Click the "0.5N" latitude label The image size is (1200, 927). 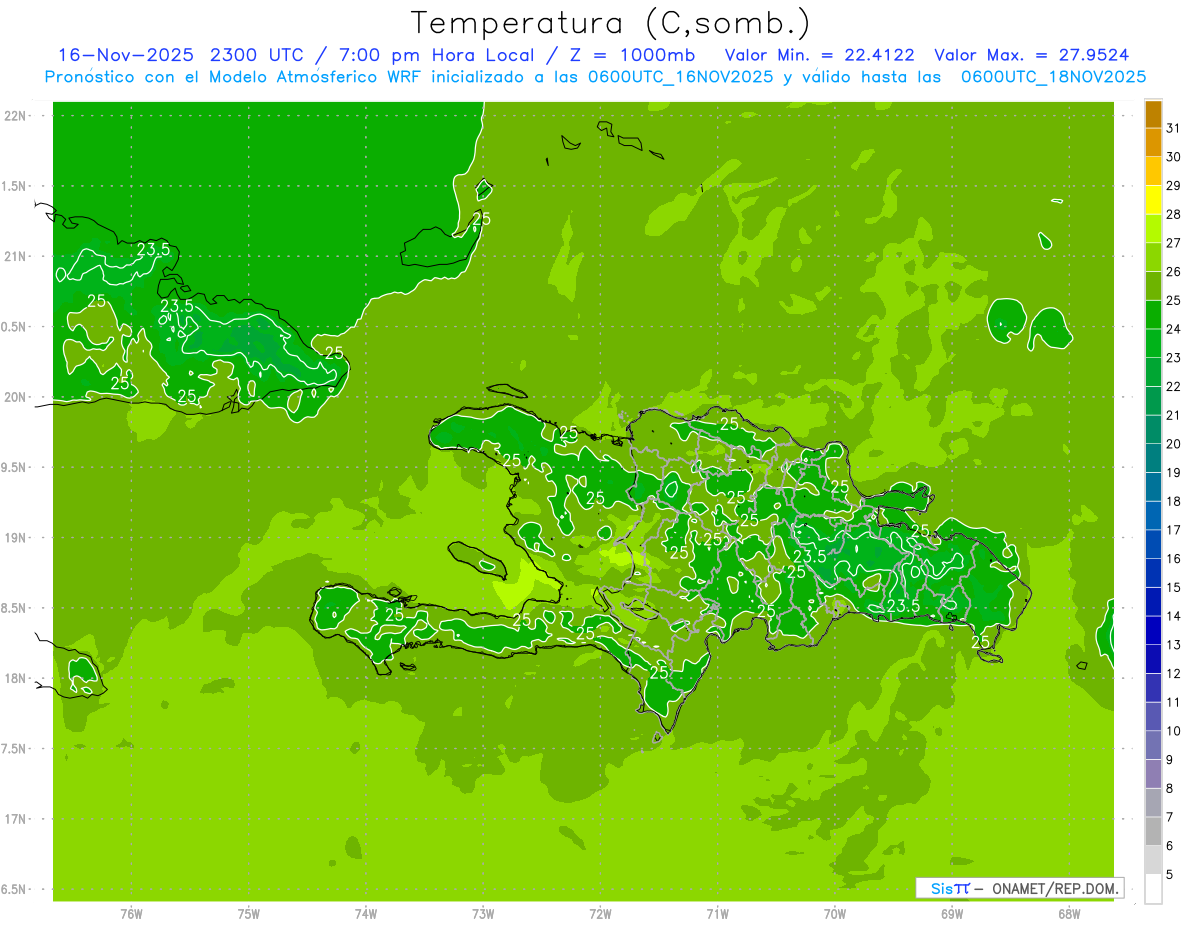14,327
